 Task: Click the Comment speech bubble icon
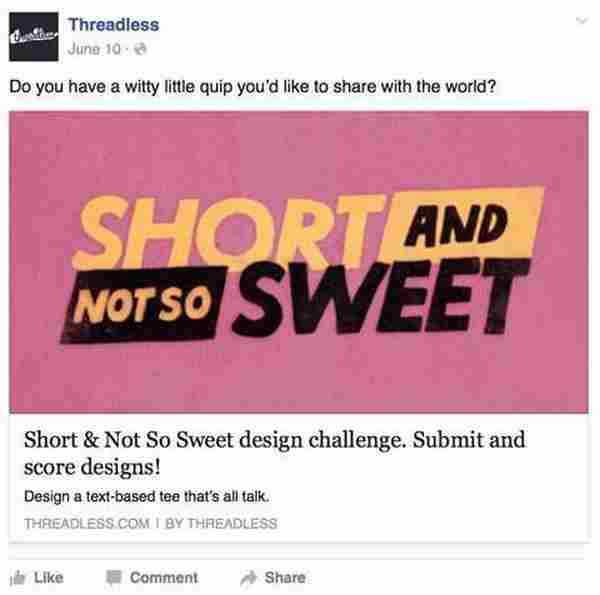[x=113, y=578]
